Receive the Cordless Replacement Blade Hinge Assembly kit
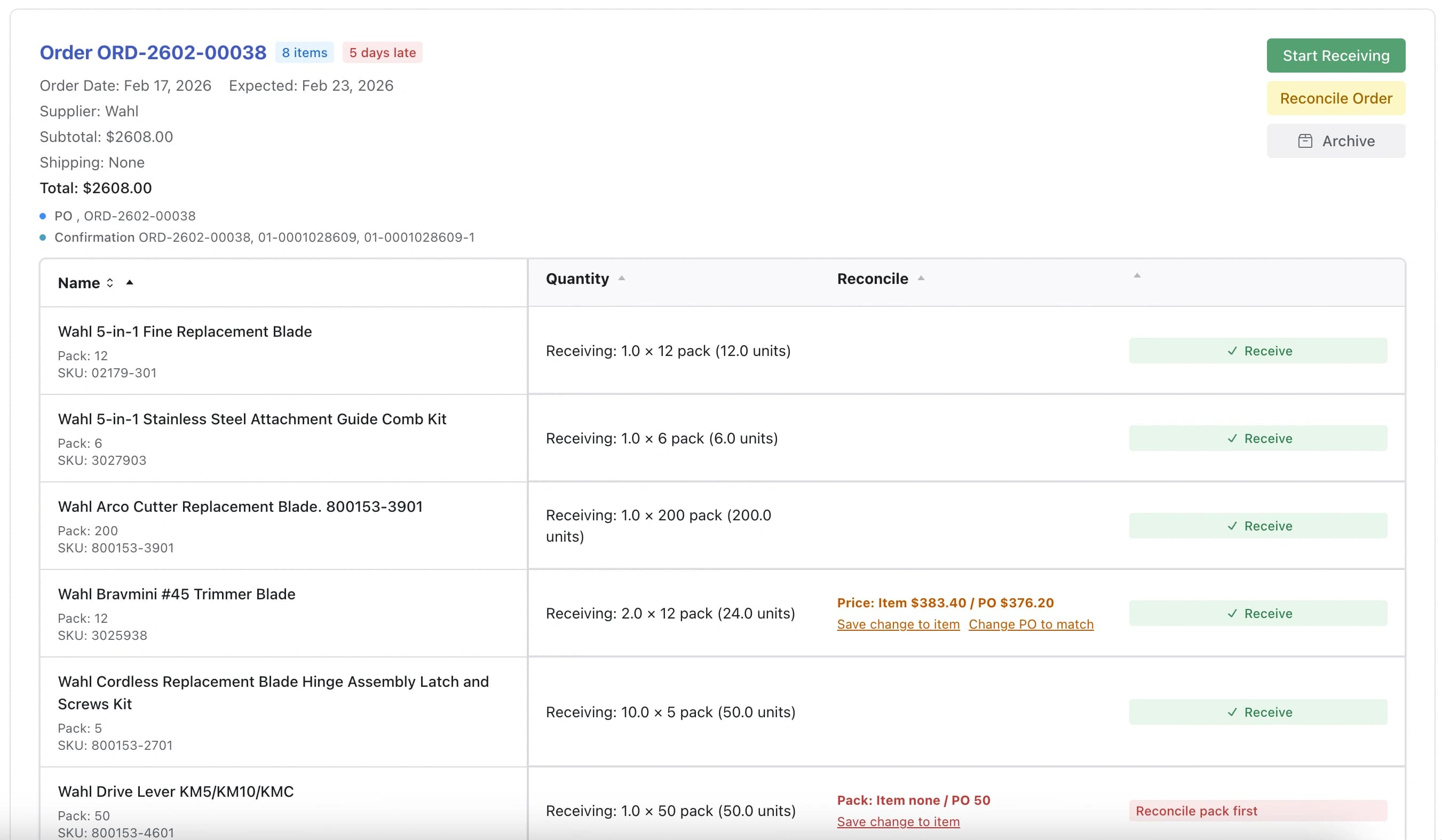1442x840 pixels. [1258, 712]
